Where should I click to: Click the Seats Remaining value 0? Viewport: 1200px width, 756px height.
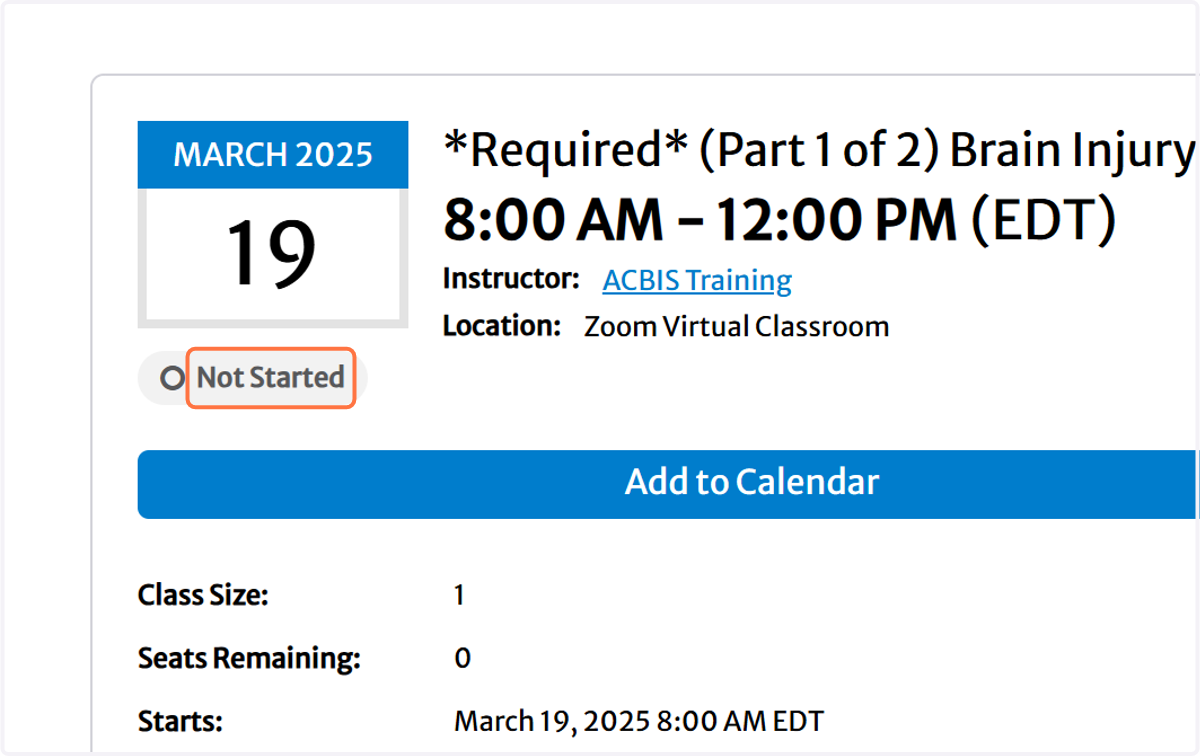[462, 659]
